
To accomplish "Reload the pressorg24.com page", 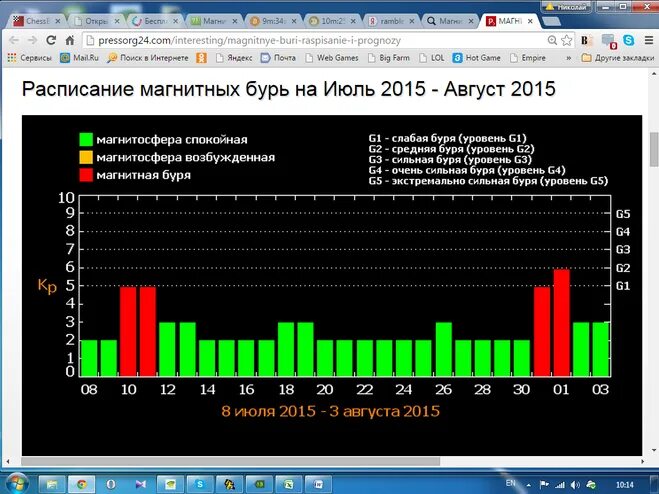I will click(x=51, y=40).
